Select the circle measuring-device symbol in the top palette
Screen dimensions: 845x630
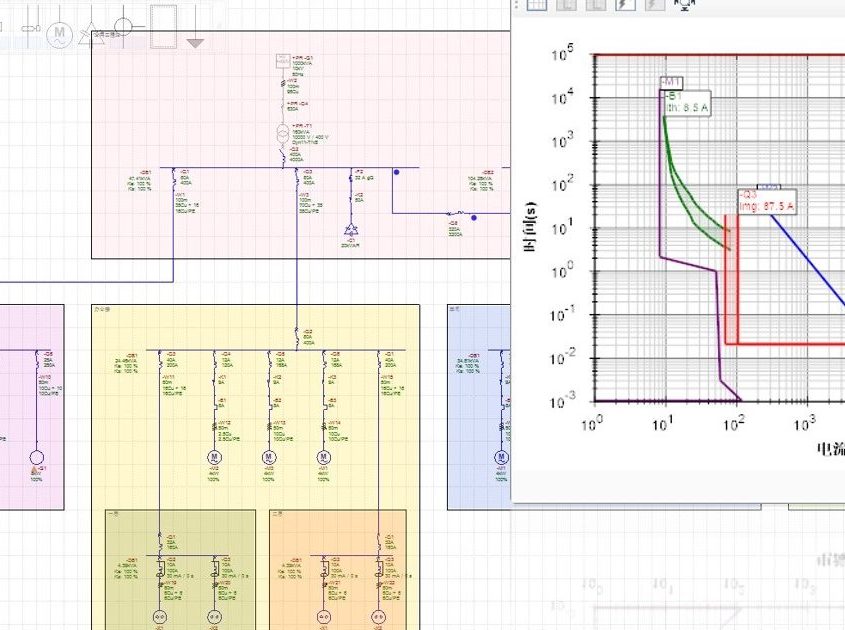pyautogui.click(x=124, y=26)
